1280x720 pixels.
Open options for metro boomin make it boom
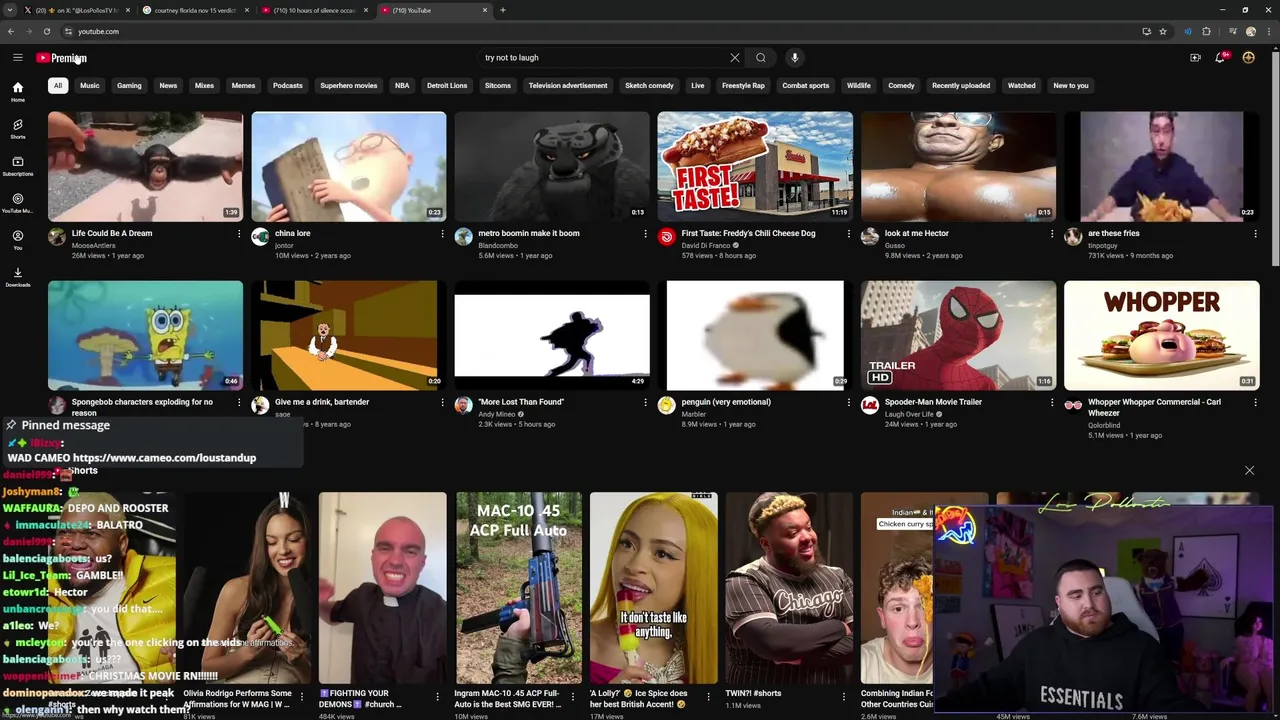(x=645, y=233)
